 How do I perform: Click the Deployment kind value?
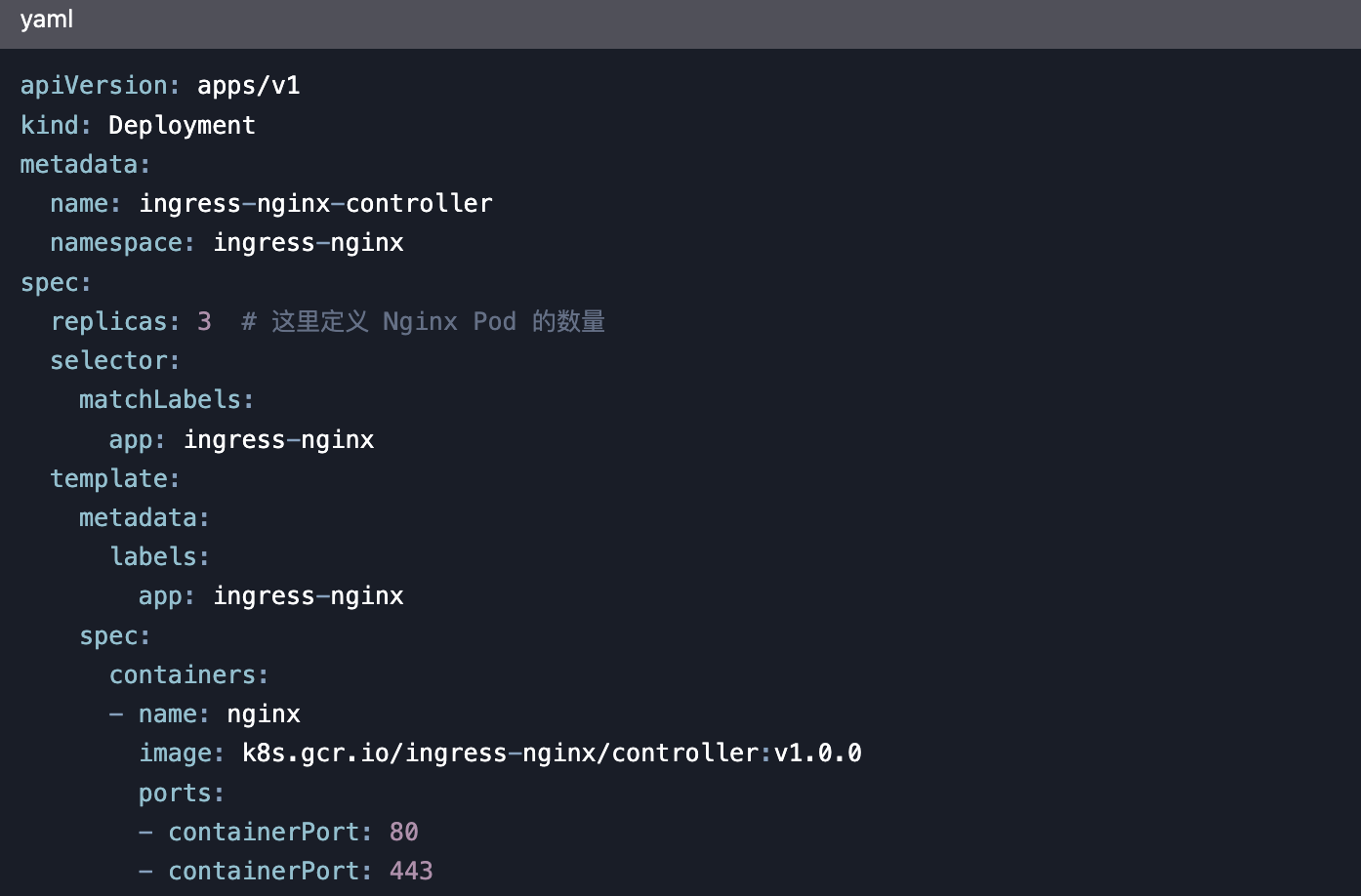click(182, 125)
